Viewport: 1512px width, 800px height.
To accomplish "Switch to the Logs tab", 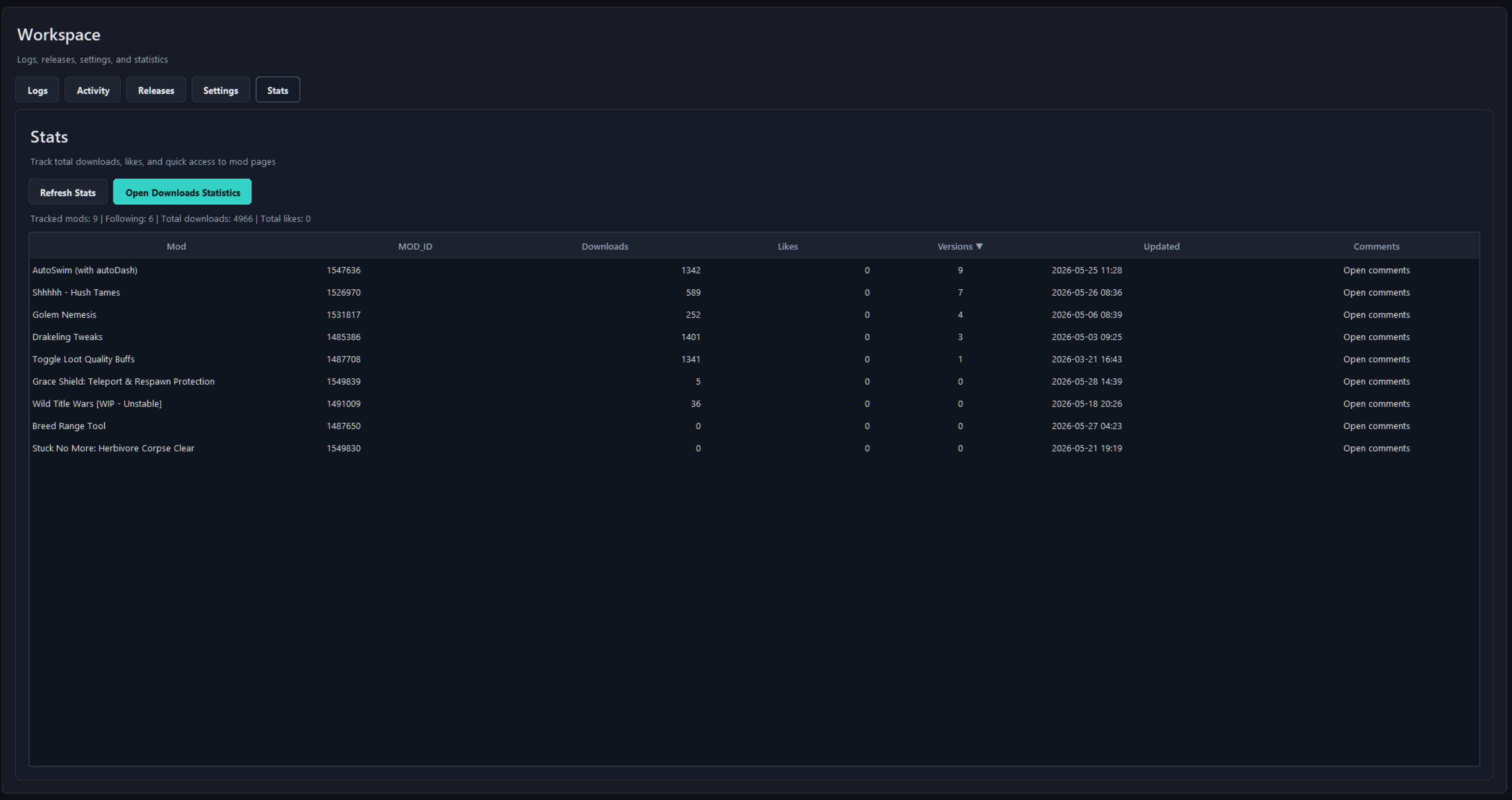I will click(x=37, y=90).
